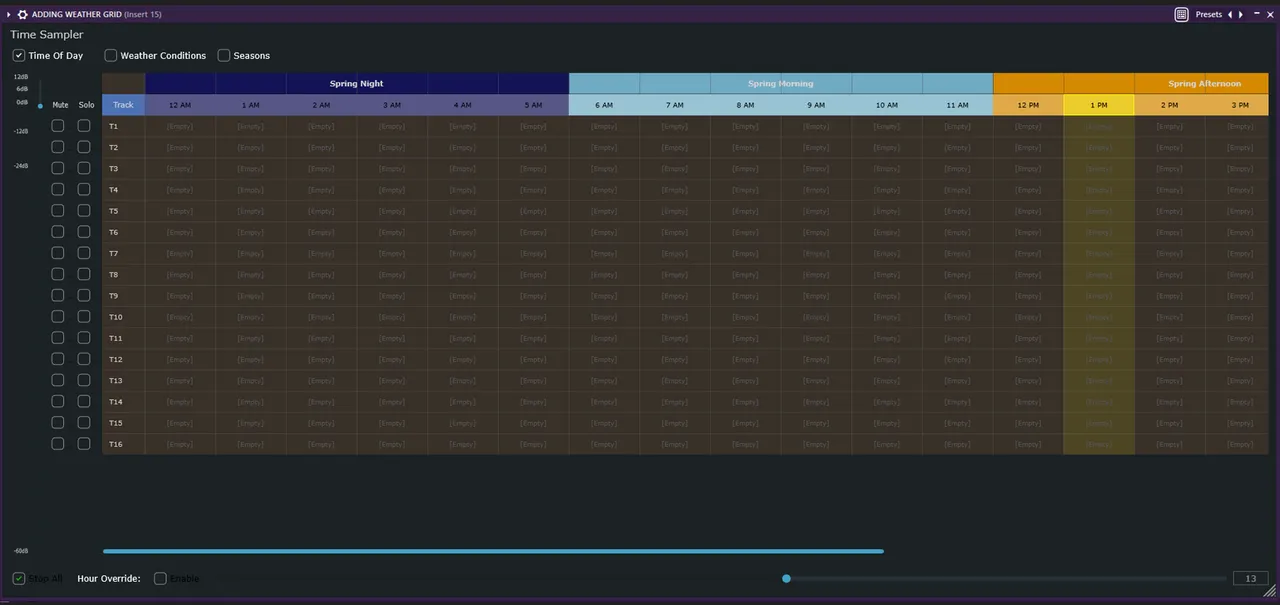Select the Spring Afternoon section header

1205,83
